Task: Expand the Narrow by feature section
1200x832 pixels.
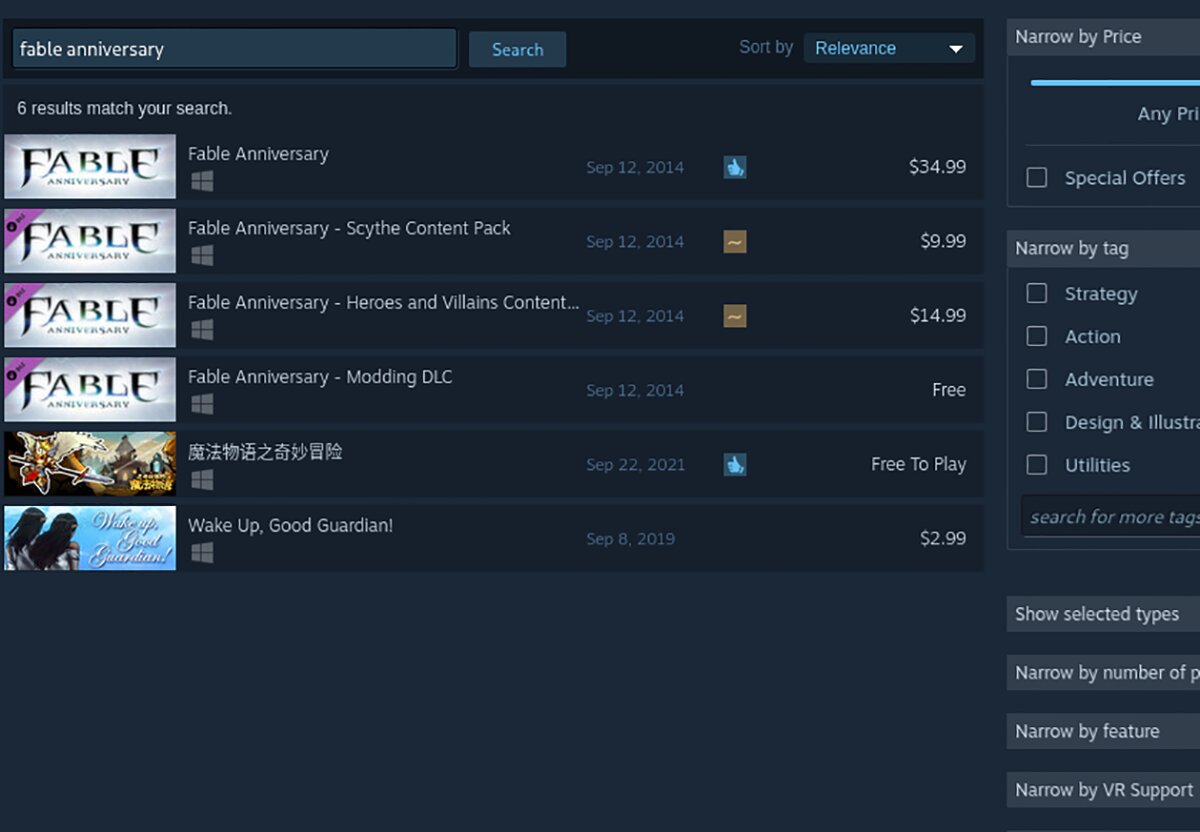Action: [x=1103, y=731]
